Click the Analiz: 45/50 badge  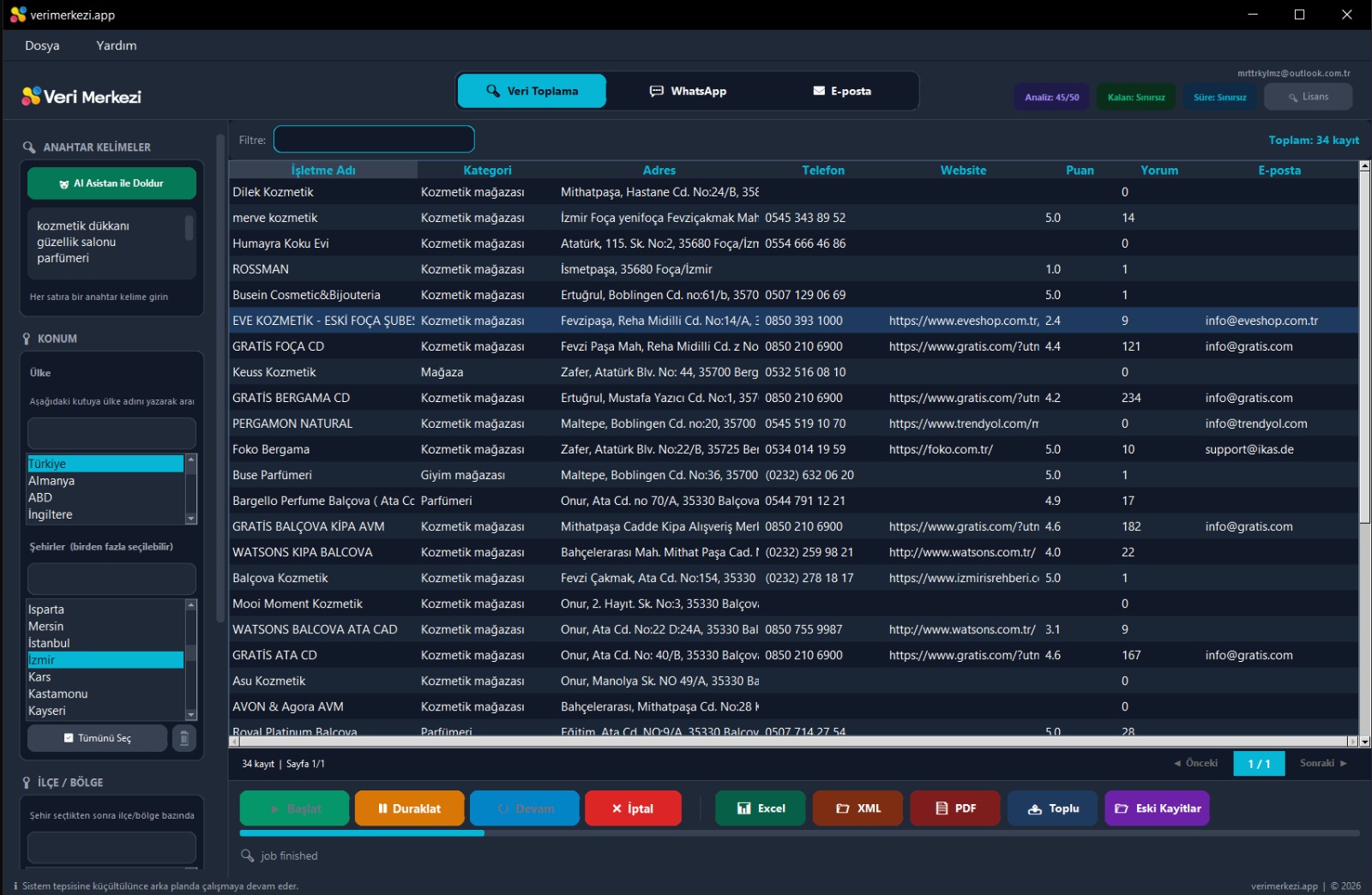pos(1051,97)
